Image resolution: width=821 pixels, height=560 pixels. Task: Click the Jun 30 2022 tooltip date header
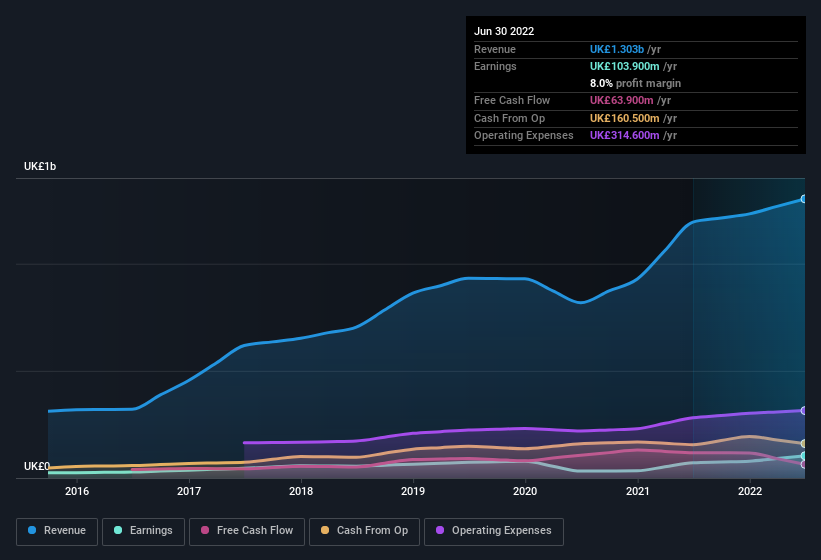point(504,31)
